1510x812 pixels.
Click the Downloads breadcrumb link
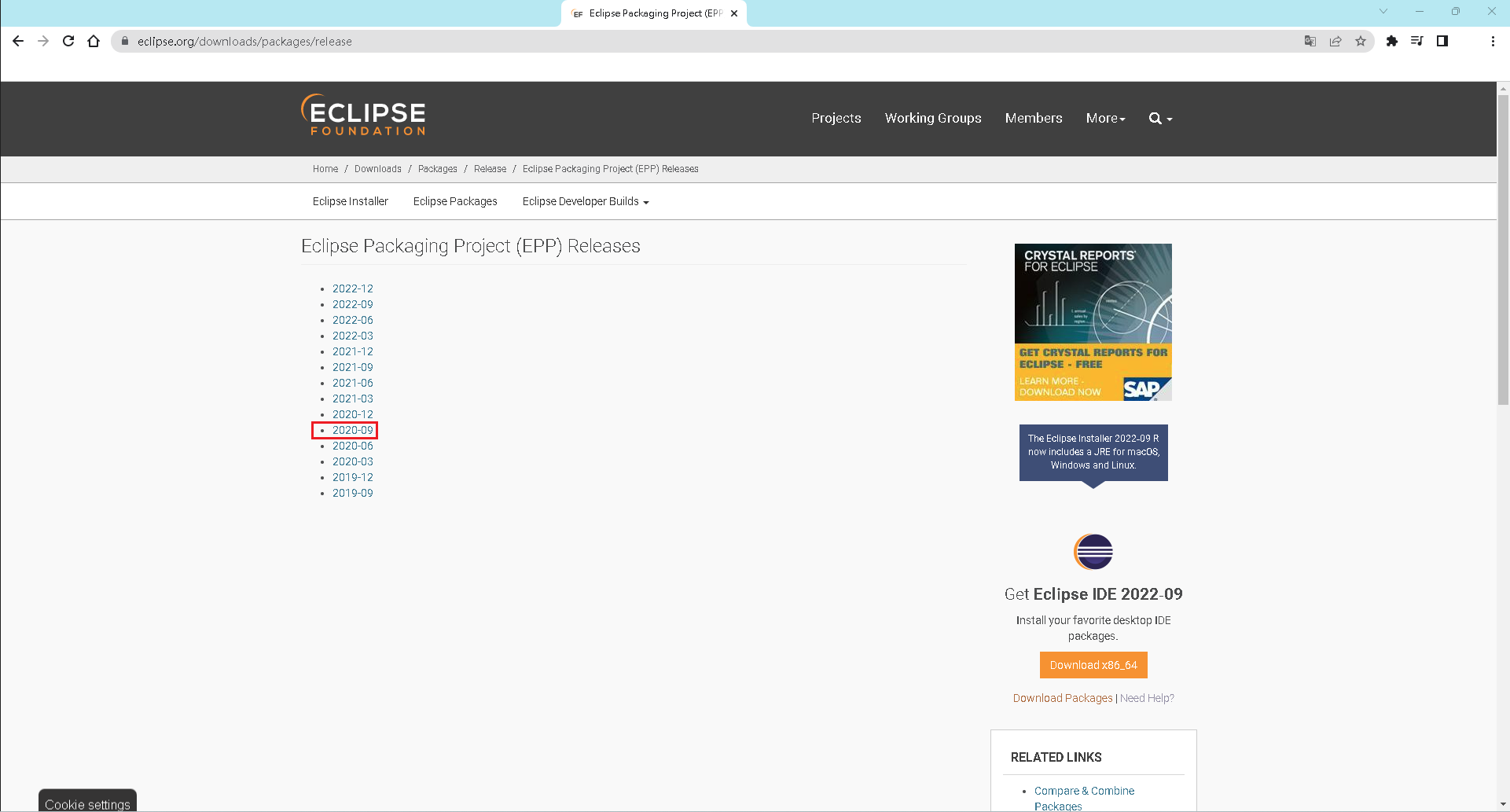[x=377, y=169]
